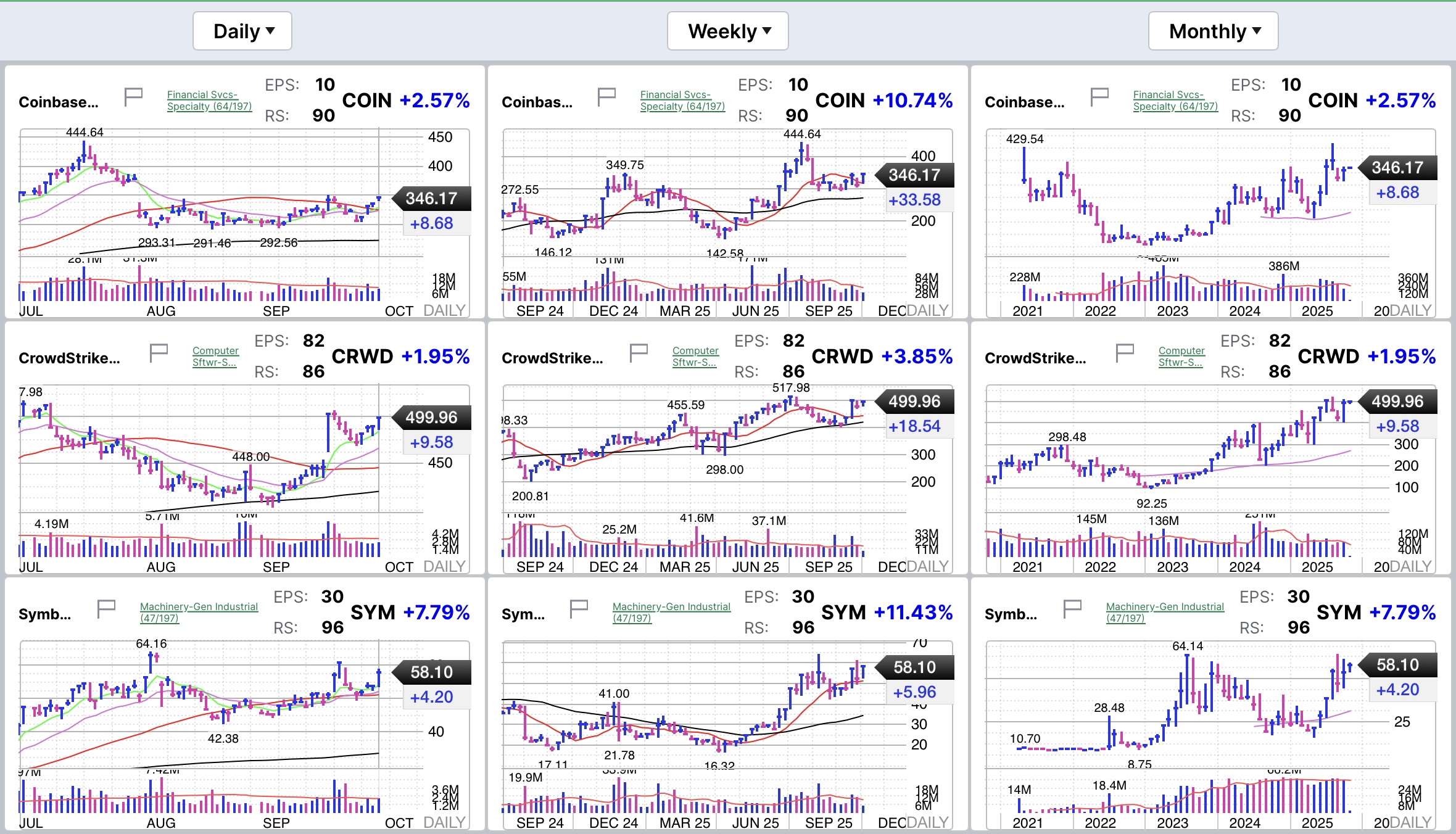Open Financial Svcs-Specialty link in daily Coinbase

point(209,101)
